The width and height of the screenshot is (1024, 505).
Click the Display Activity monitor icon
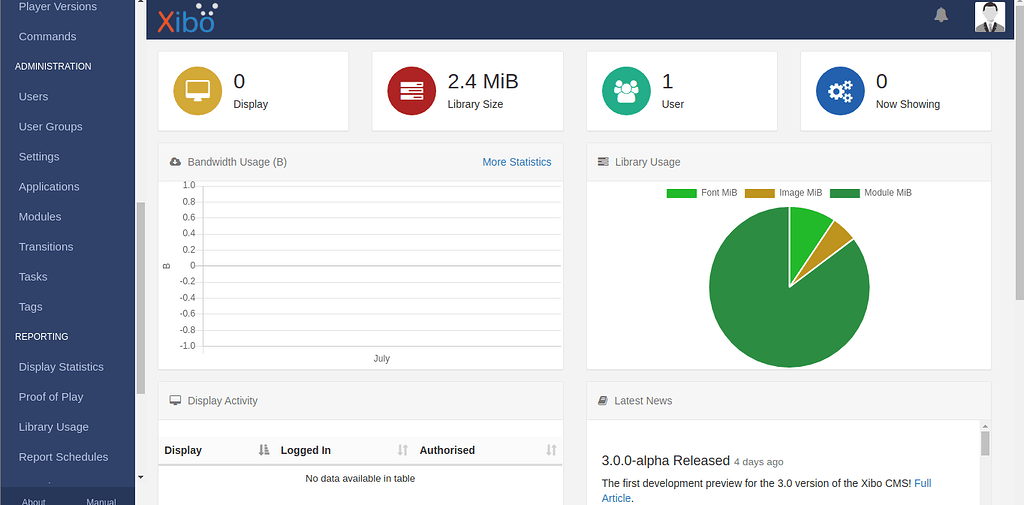point(175,400)
